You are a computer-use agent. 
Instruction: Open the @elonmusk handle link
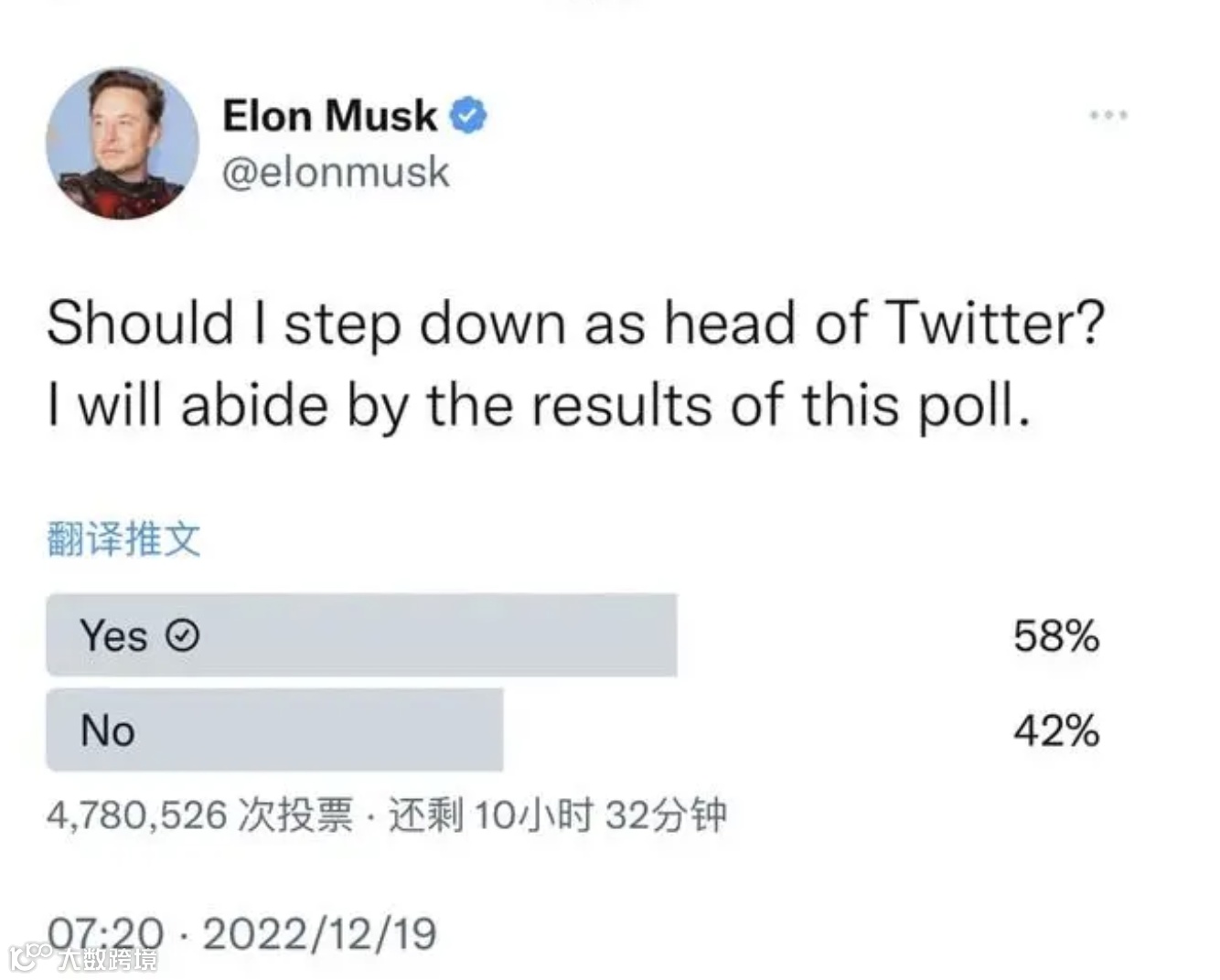(x=336, y=172)
